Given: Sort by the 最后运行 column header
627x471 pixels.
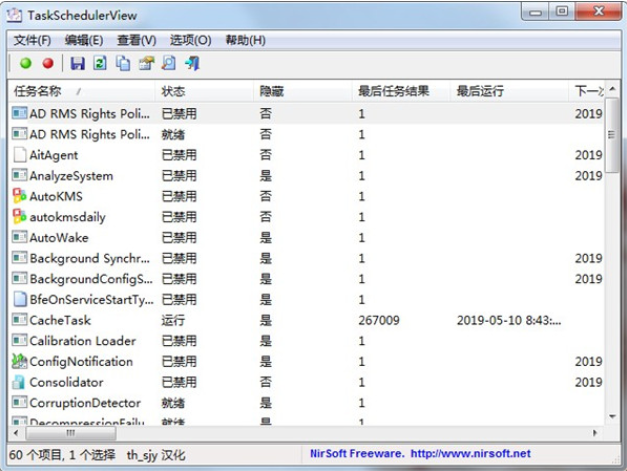Looking at the screenshot, I should click(482, 91).
